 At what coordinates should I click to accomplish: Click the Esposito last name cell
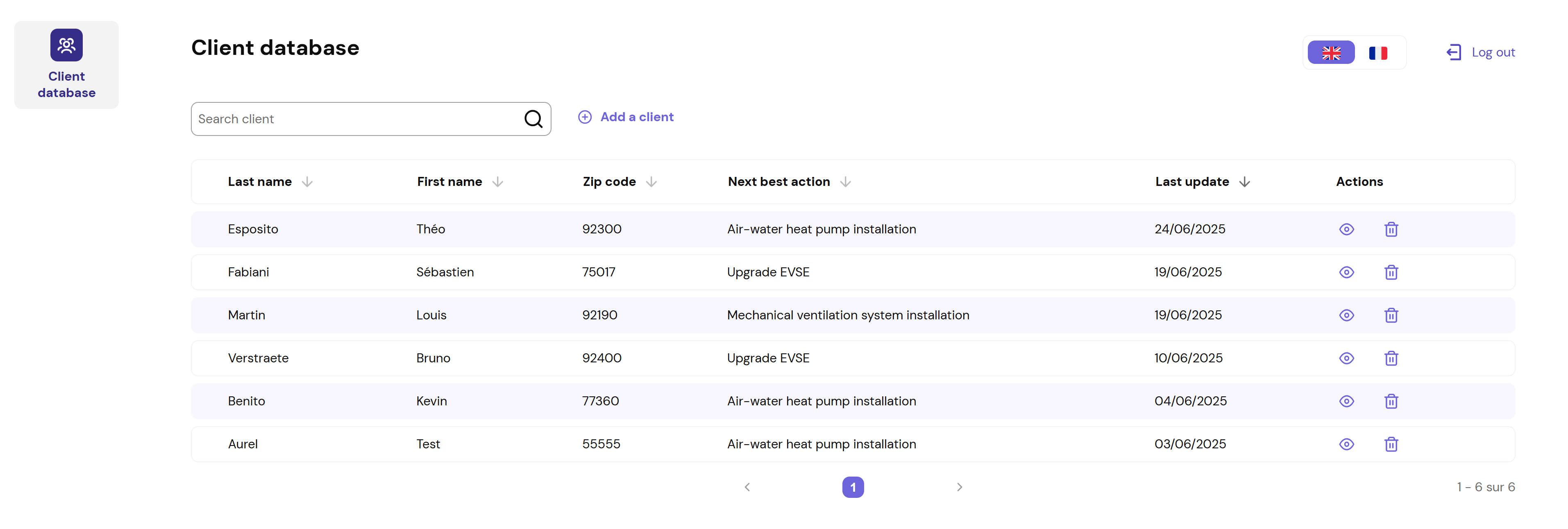coord(253,229)
